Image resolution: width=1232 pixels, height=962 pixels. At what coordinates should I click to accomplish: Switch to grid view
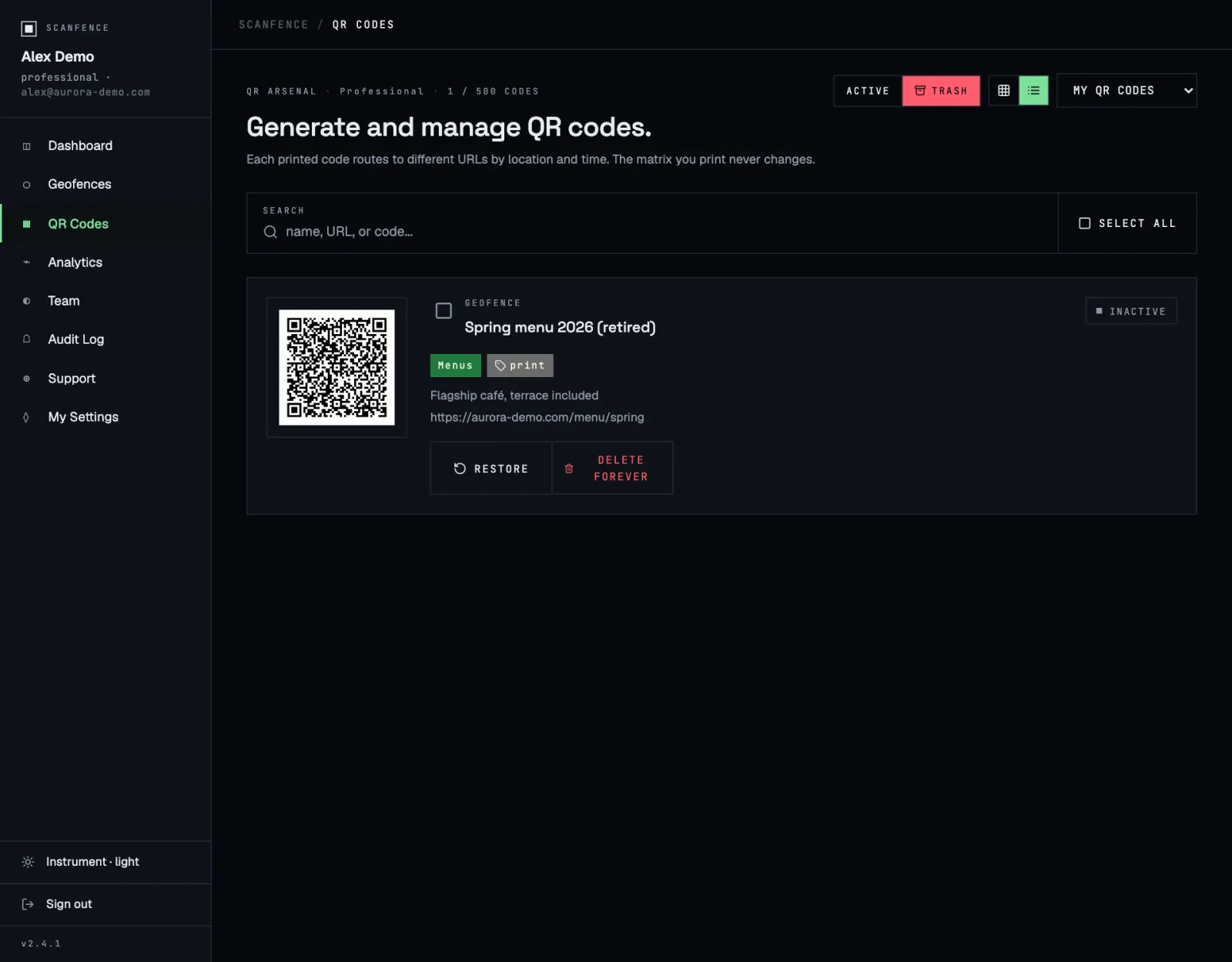click(1003, 91)
